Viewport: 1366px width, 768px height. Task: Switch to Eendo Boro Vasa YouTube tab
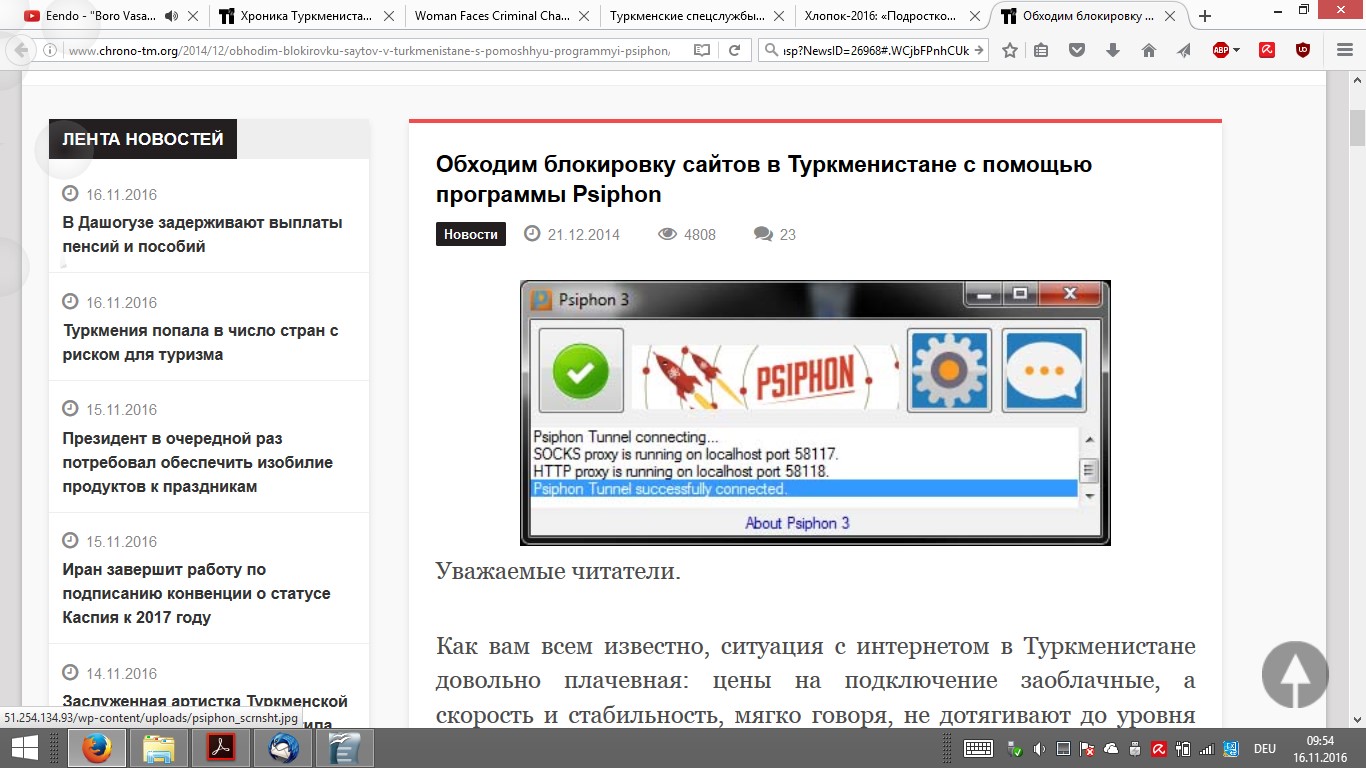tap(101, 16)
